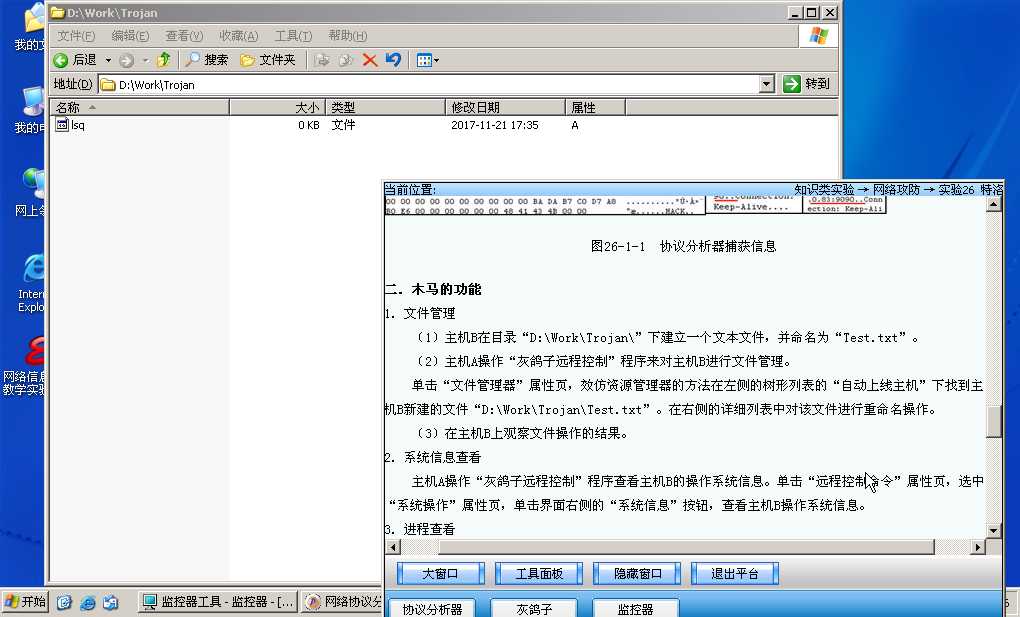Click the horizontal scrollbar right arrow
Screen dimensions: 1020x617
click(x=978, y=547)
